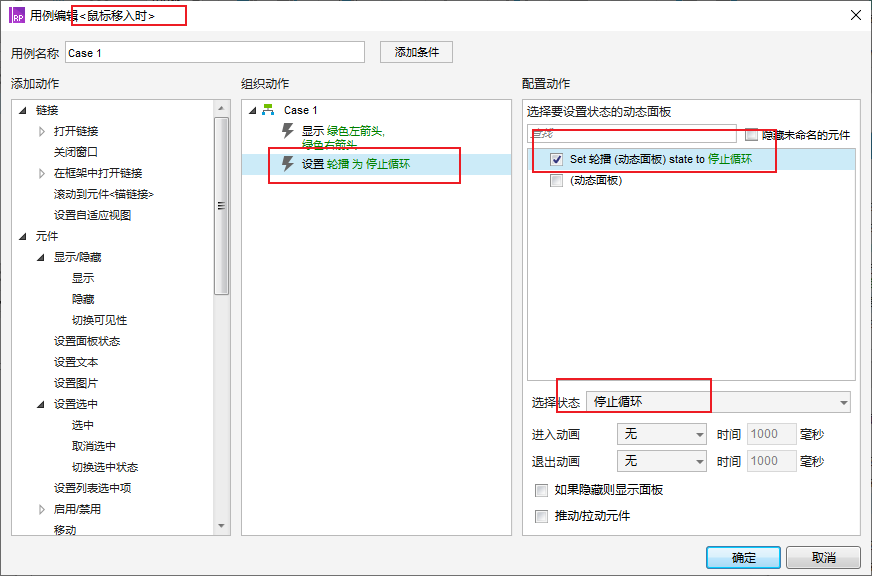Click the 用例名称 input field with Case 1
This screenshot has width=872, height=576.
pyautogui.click(x=215, y=52)
